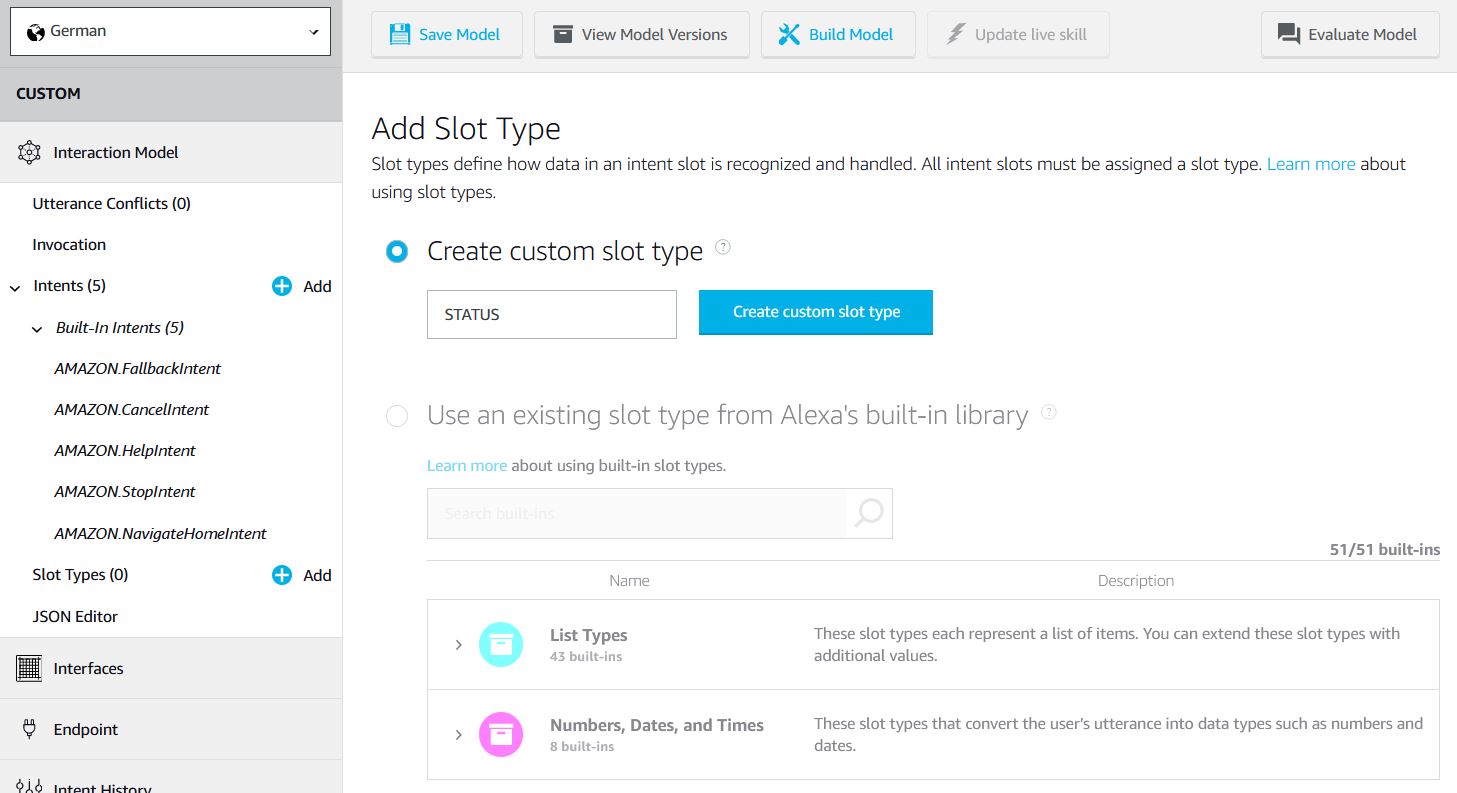
Task: Expand the List Types built-ins row
Action: click(458, 645)
